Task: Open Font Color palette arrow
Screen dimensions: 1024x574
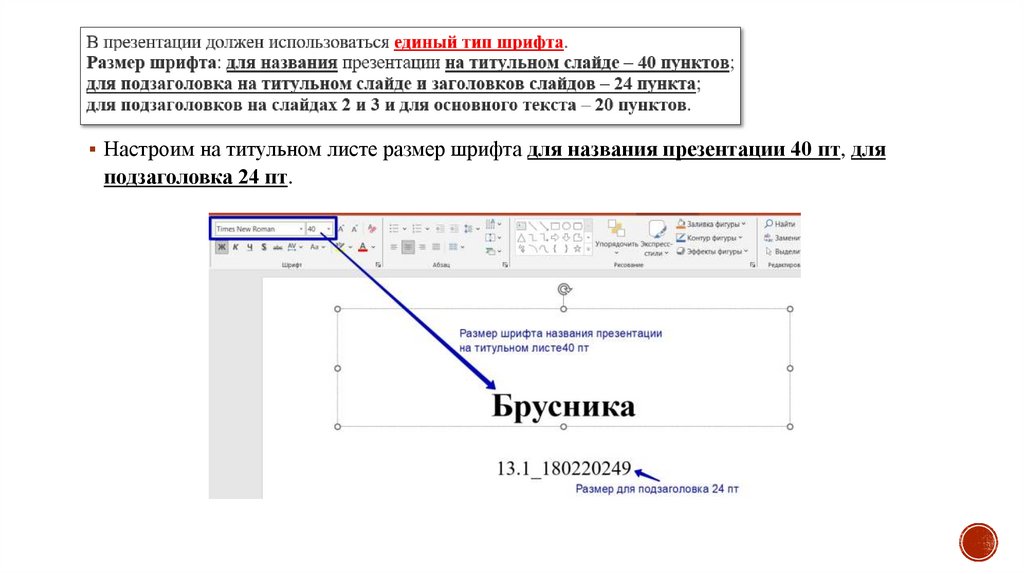Action: (x=374, y=247)
